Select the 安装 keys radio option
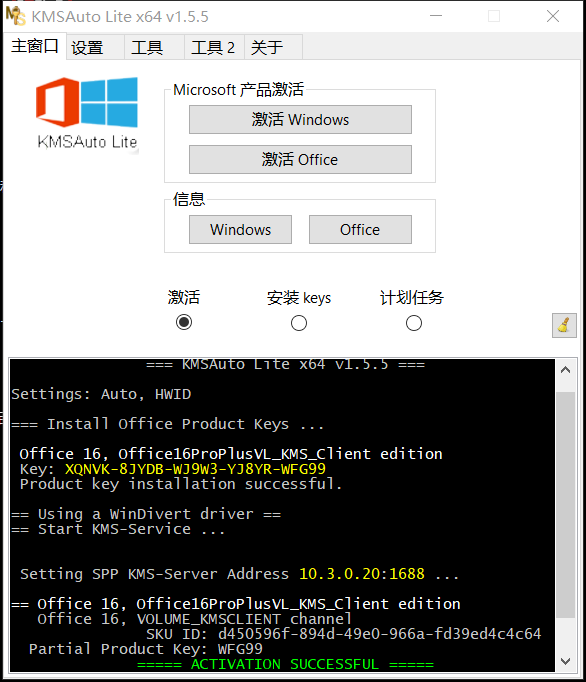 299,323
